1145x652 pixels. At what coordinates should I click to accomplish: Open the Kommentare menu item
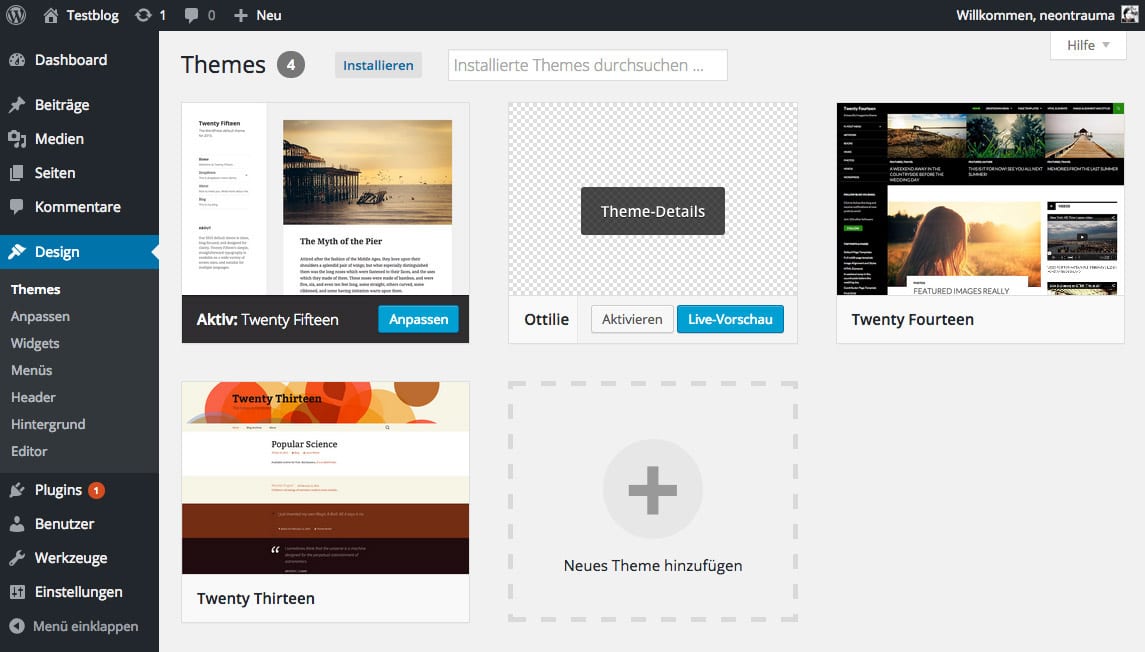coord(79,207)
